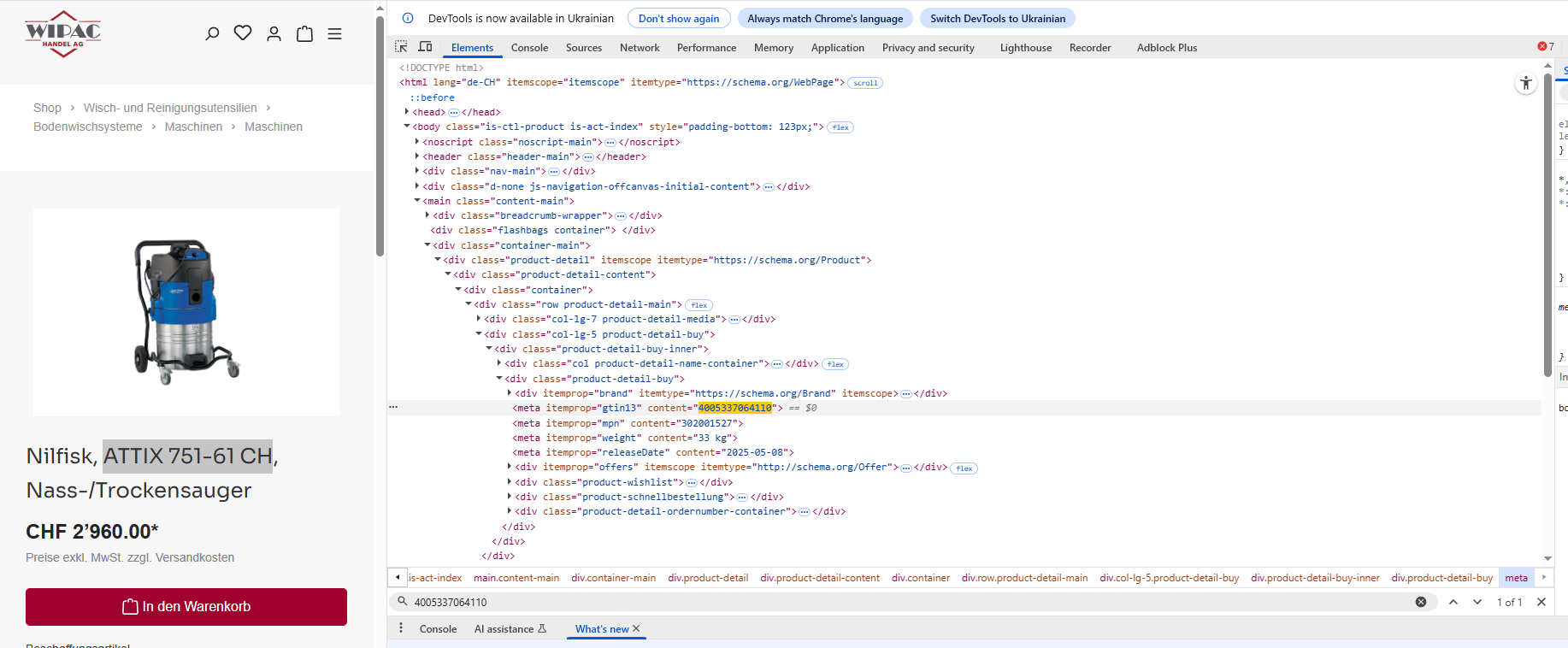Viewport: 1568px width, 648px height.
Task: Switch to the Console tab in top bar
Action: [x=529, y=48]
